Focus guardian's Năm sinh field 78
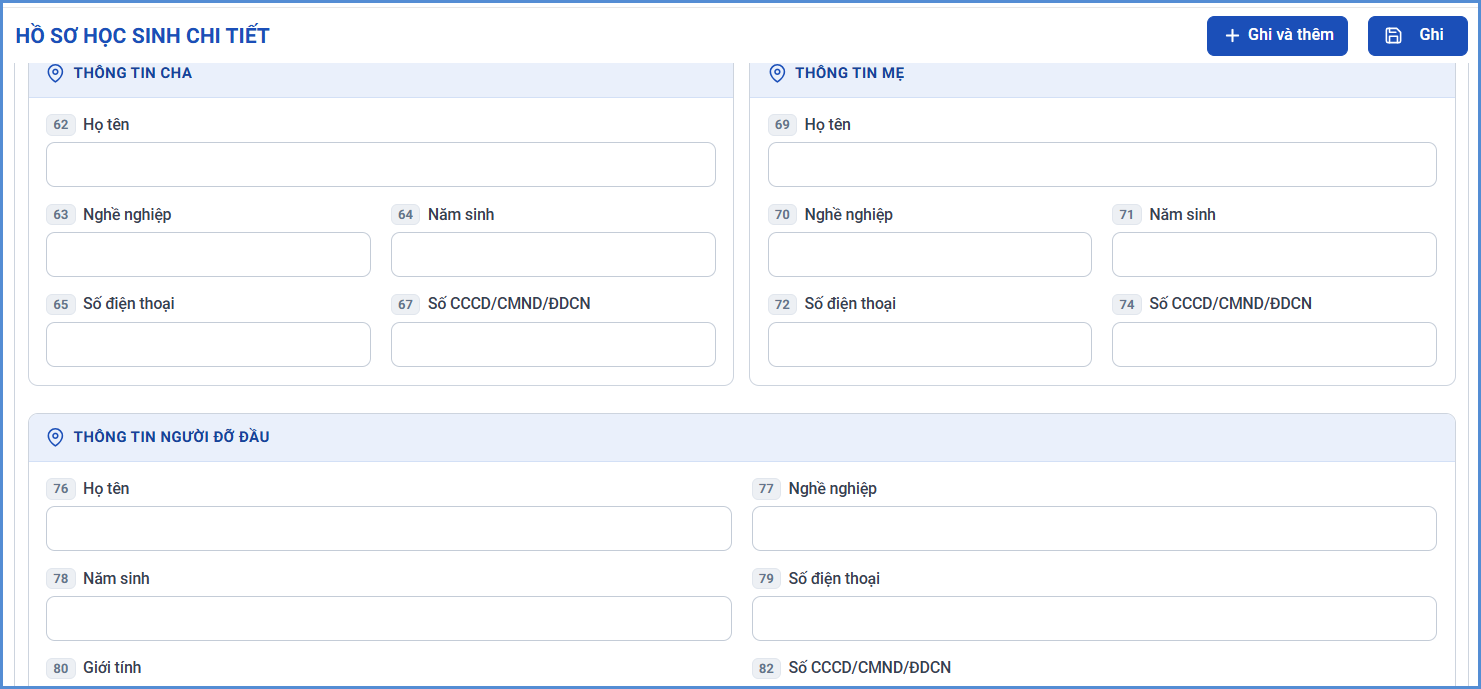 pos(389,618)
